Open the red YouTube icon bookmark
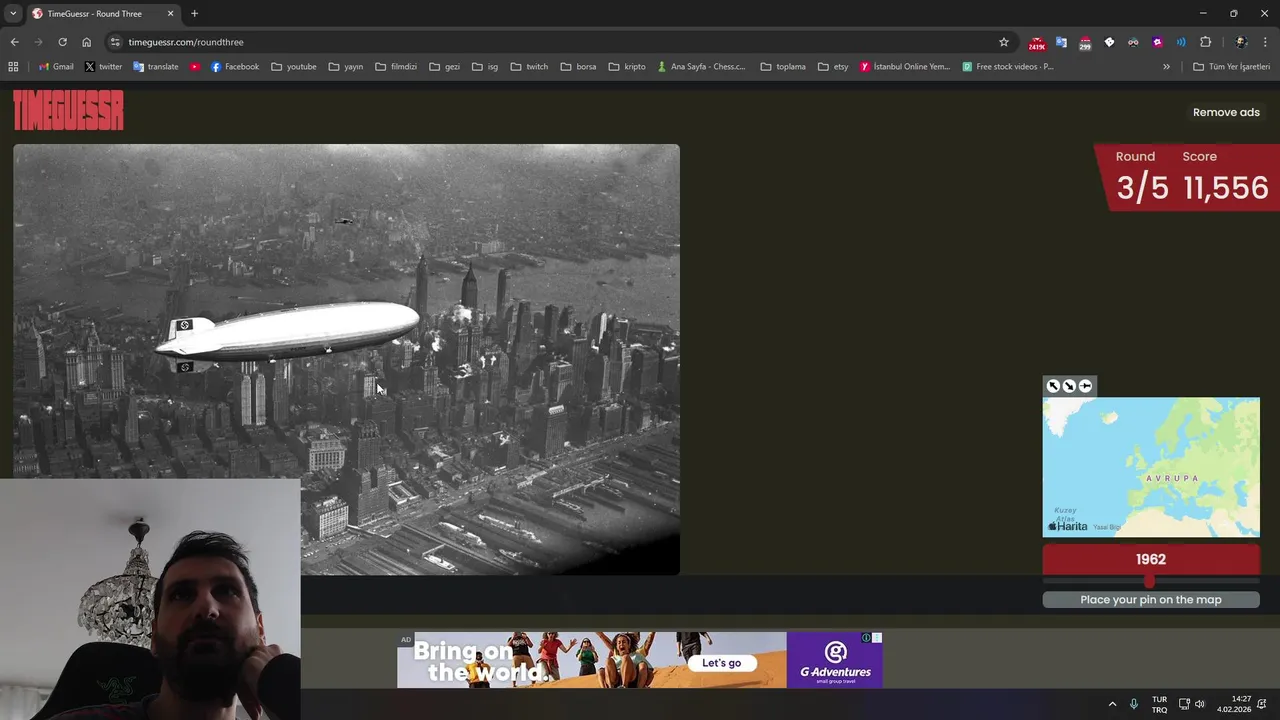The height and width of the screenshot is (720, 1280). 195,67
